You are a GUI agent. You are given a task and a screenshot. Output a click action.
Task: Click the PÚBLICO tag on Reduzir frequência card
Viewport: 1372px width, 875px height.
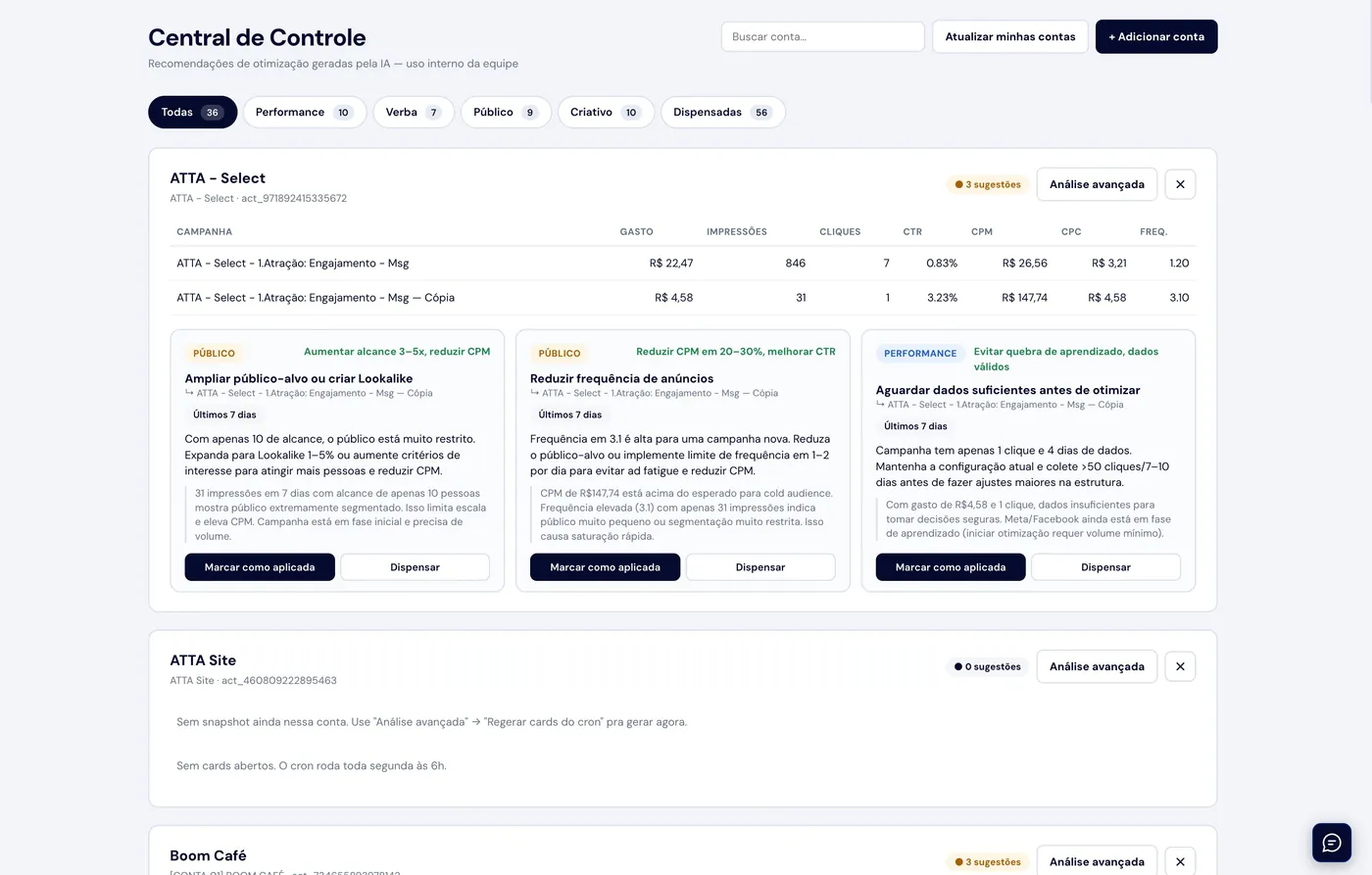click(x=560, y=353)
